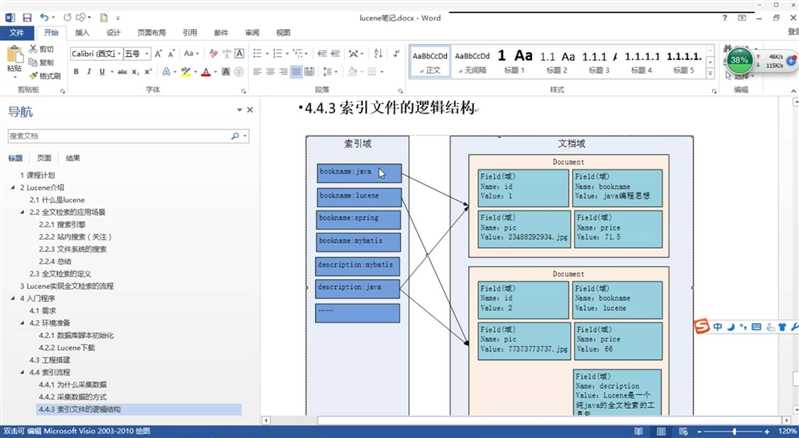Click the Copy icon
799x438 pixels.
[x=34, y=62]
